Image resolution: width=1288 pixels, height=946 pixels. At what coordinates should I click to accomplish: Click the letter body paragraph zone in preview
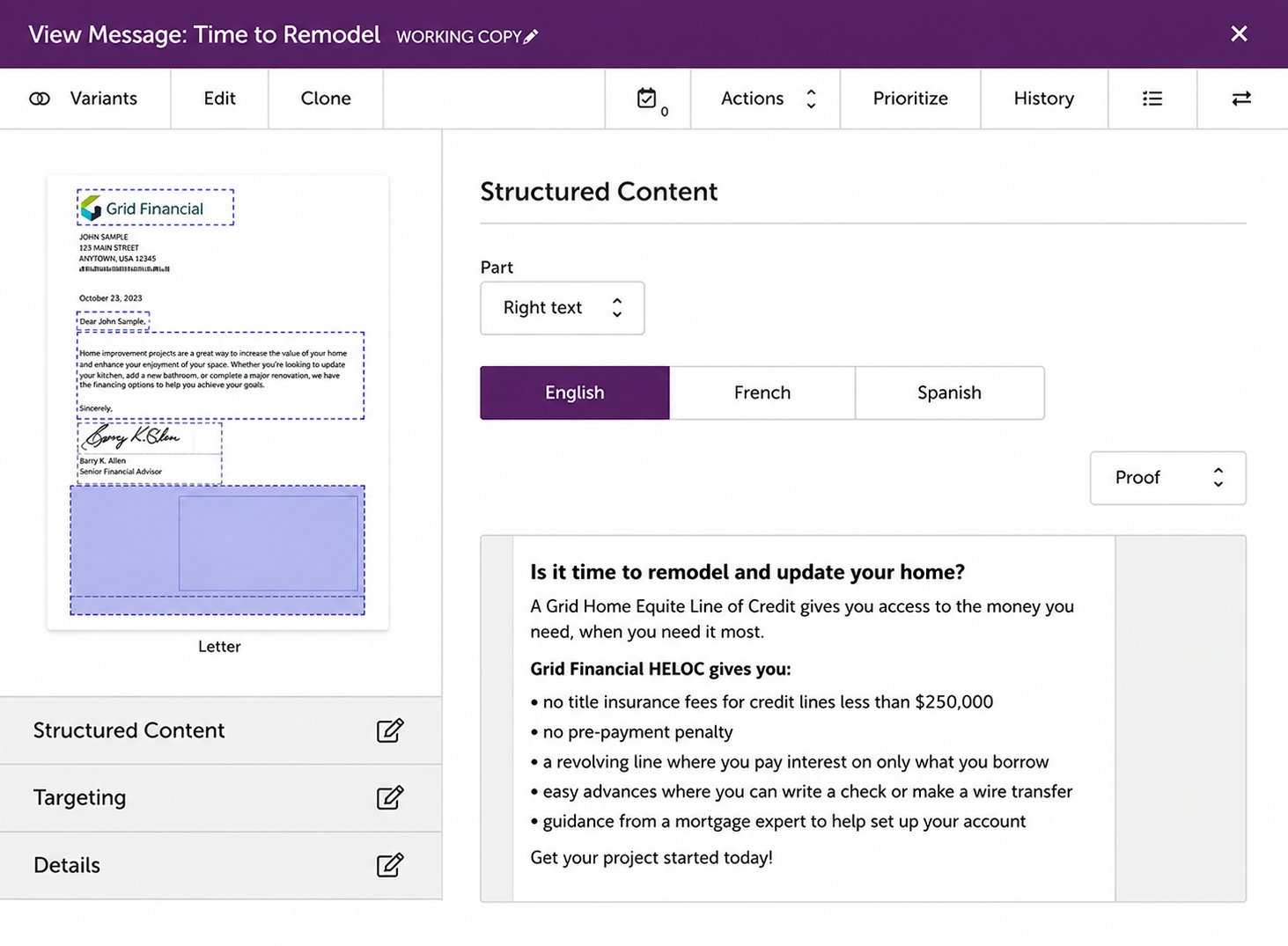[x=220, y=375]
